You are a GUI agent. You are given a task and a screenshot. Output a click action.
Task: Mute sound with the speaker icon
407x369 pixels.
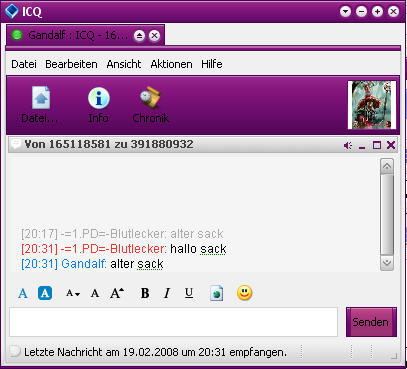pyautogui.click(x=348, y=145)
